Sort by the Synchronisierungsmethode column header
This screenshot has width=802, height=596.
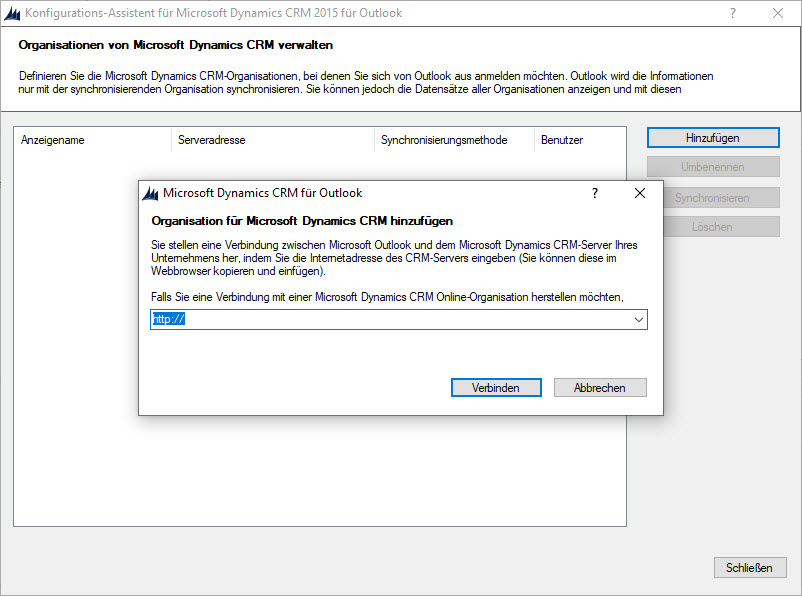(454, 140)
